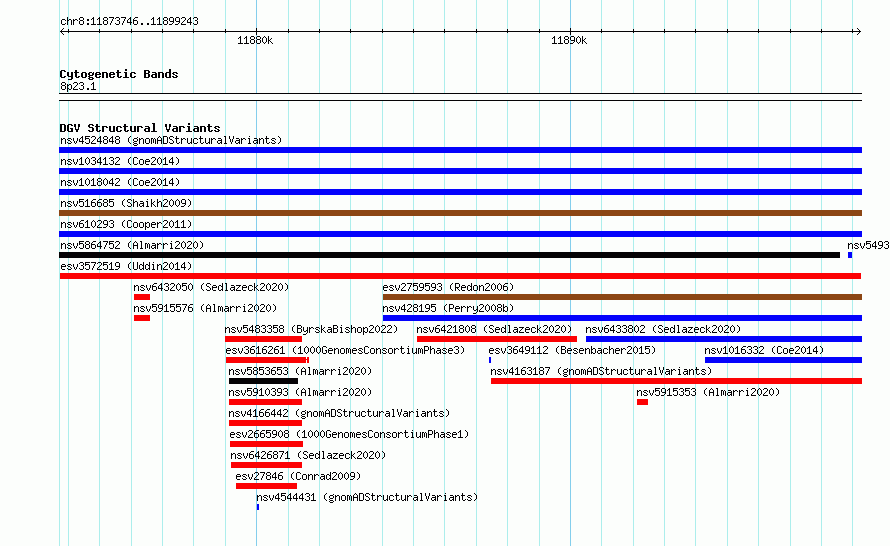Click the nsv6432050 (Sedlazeck2020) label

(211, 287)
